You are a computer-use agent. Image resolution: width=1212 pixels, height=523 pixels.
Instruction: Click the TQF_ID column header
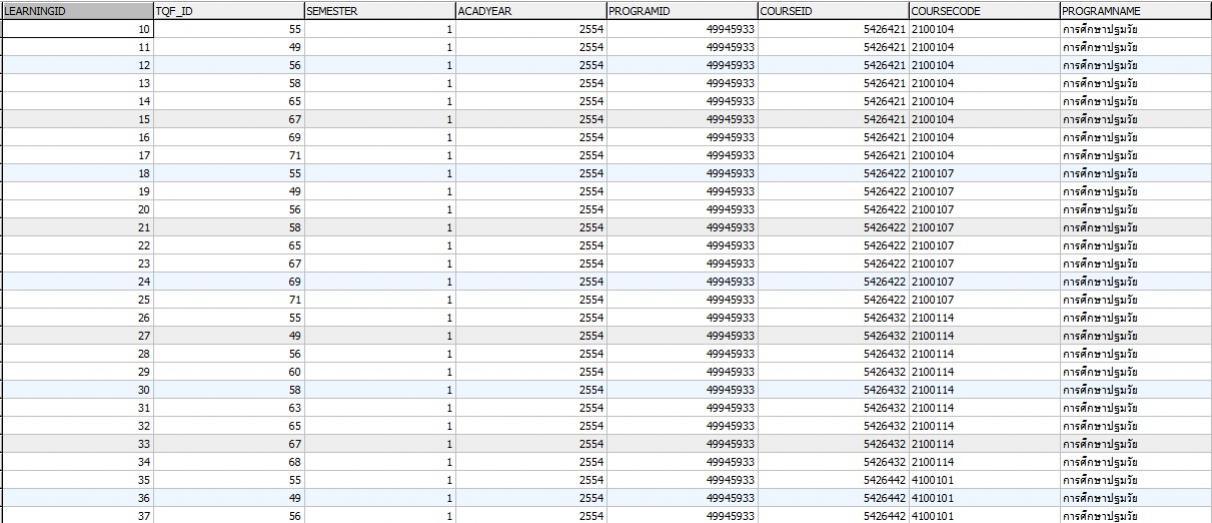tap(228, 9)
